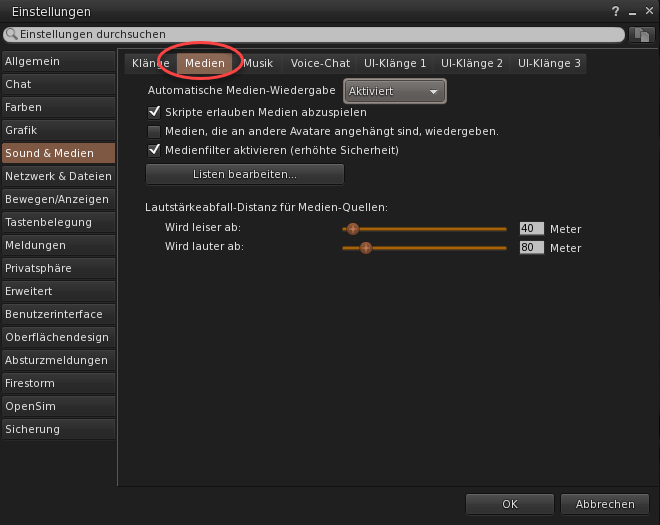This screenshot has width=660, height=525.
Task: Select Firestorm in the settings sidebar
Action: (x=58, y=383)
